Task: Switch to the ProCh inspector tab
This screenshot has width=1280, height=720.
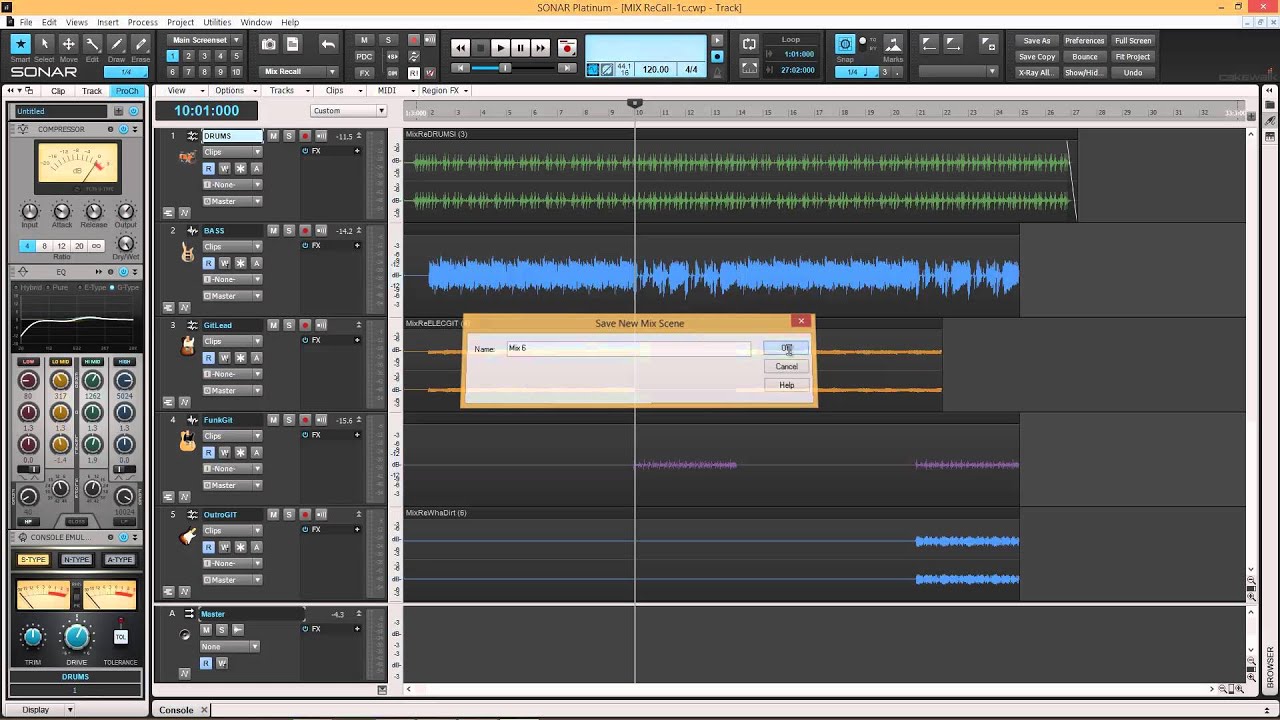Action: coord(127,91)
